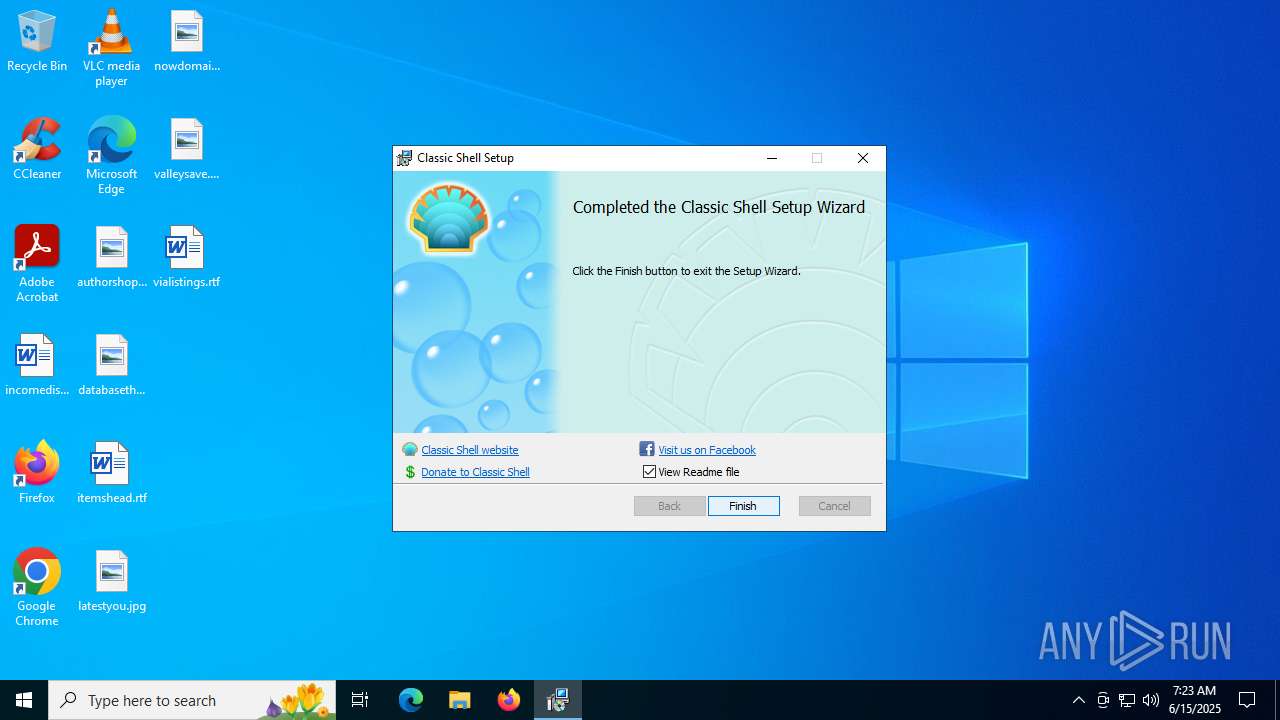Image resolution: width=1280 pixels, height=720 pixels.
Task: Uncheck View Readme file checkbox
Action: pos(649,472)
